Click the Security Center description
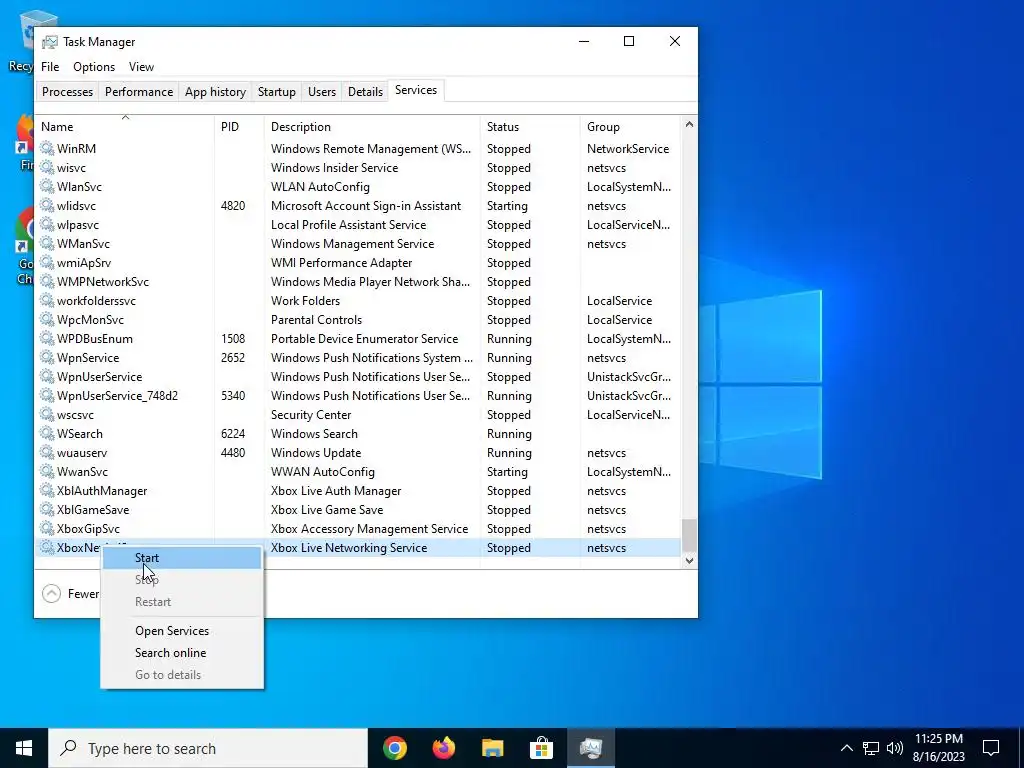This screenshot has height=768, width=1024. click(311, 415)
